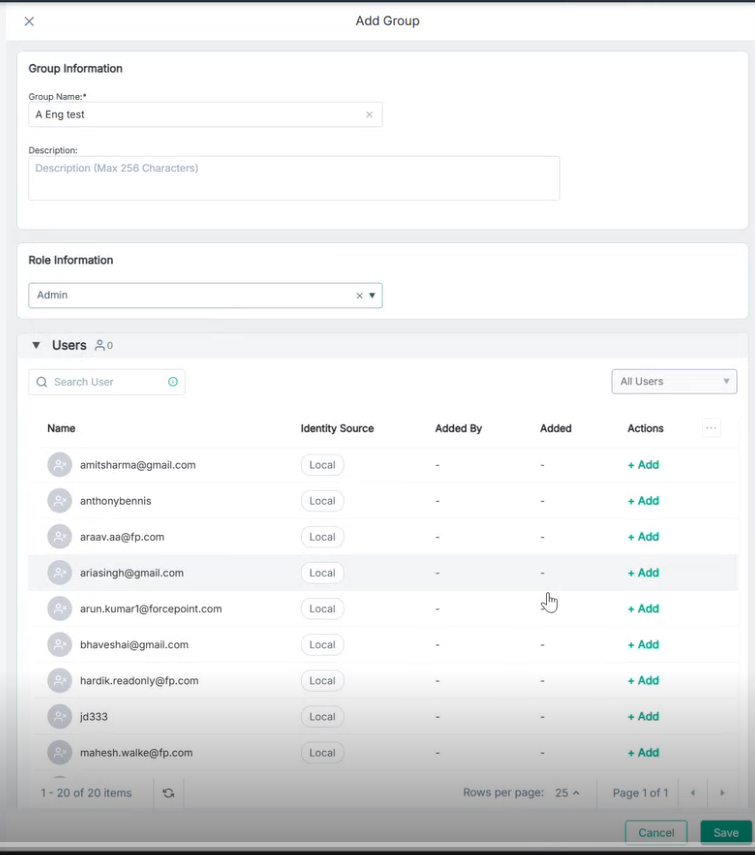Viewport: 755px width, 855px height.
Task: Add mahesh.walke@fp.com to the group
Action: [x=643, y=753]
